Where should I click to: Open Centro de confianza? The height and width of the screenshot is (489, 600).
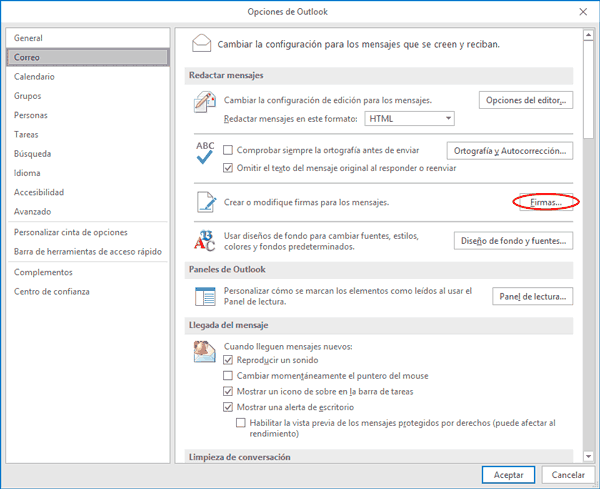point(88,292)
